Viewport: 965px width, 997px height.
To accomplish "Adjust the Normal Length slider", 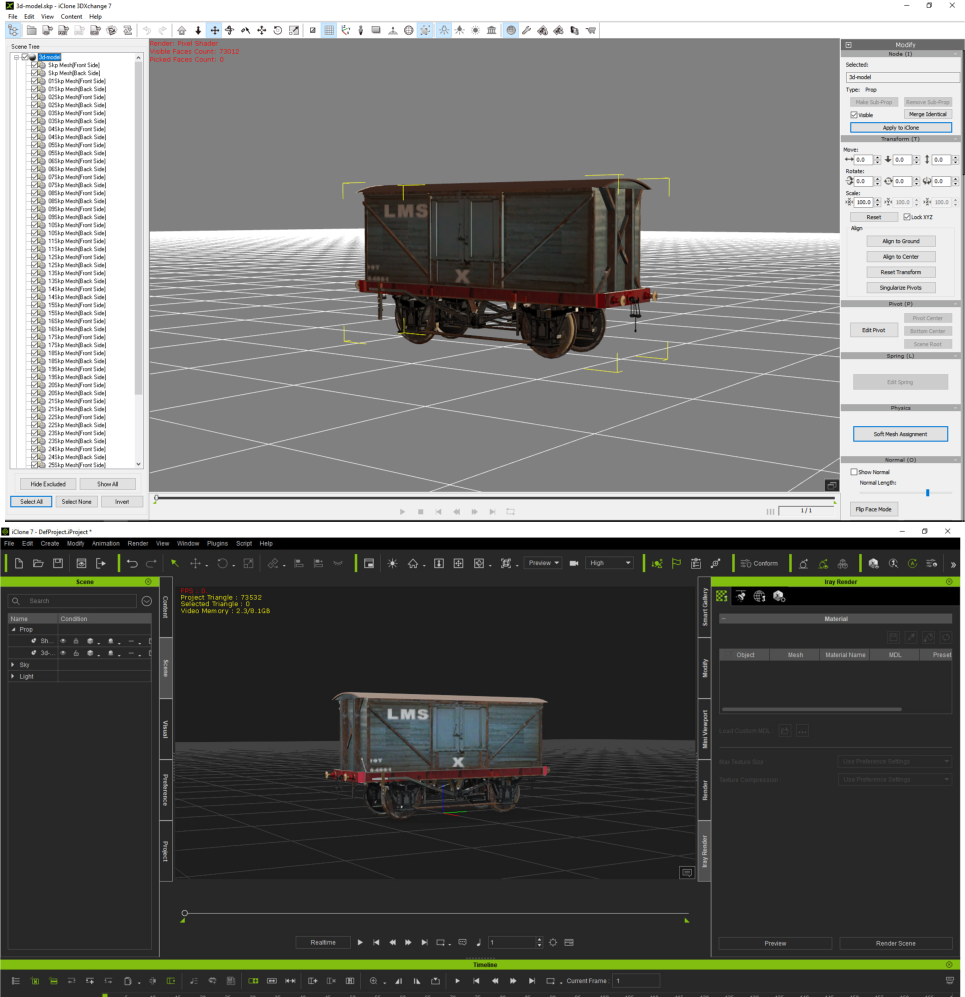I will click(927, 493).
